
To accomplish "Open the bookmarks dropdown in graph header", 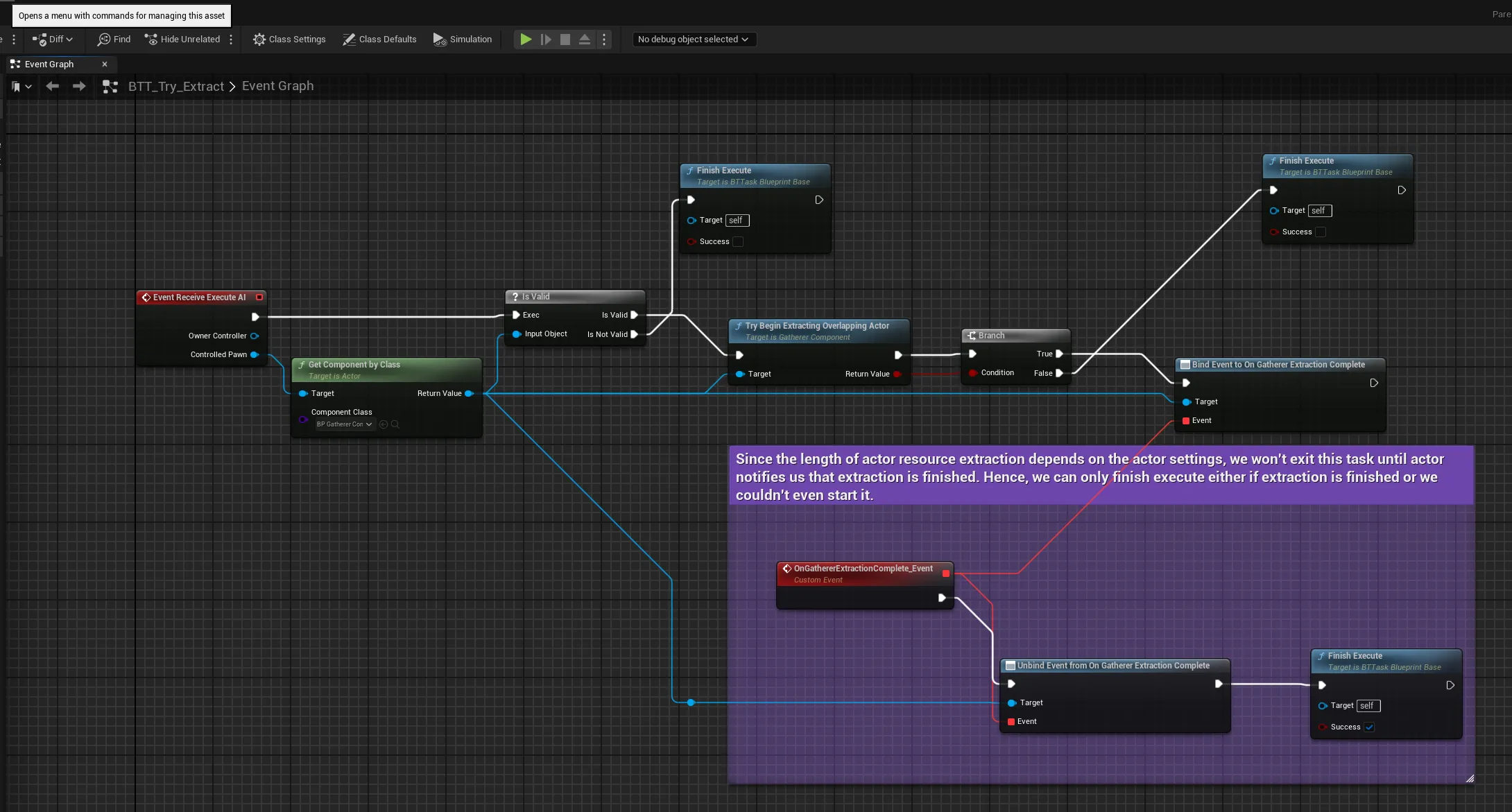I will (22, 87).
